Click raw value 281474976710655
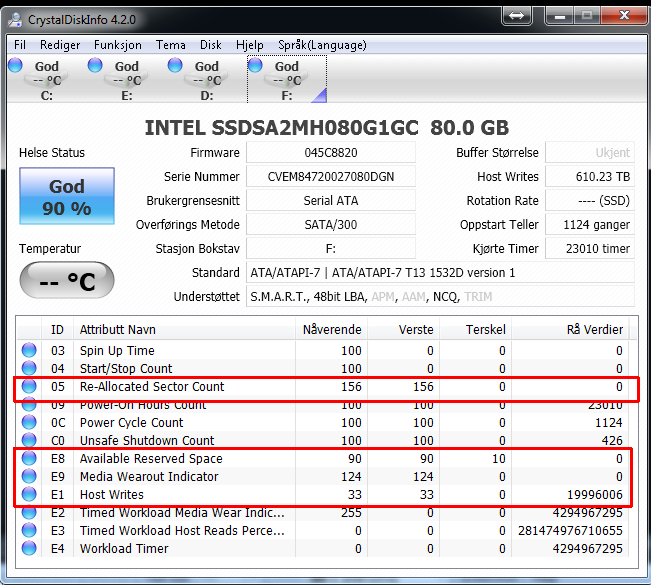 [x=570, y=531]
